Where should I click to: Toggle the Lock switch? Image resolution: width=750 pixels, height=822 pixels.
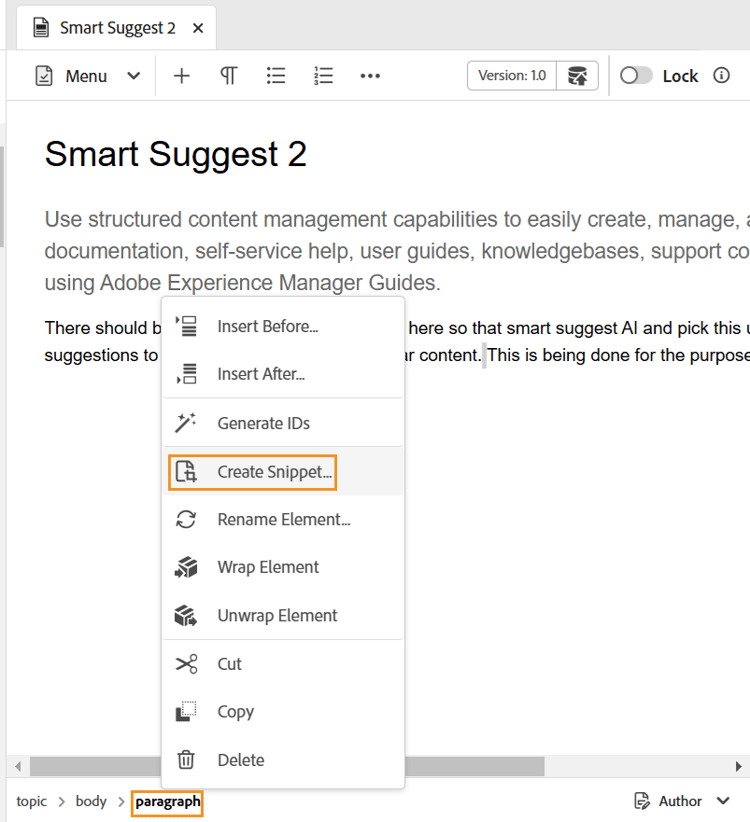click(637, 76)
